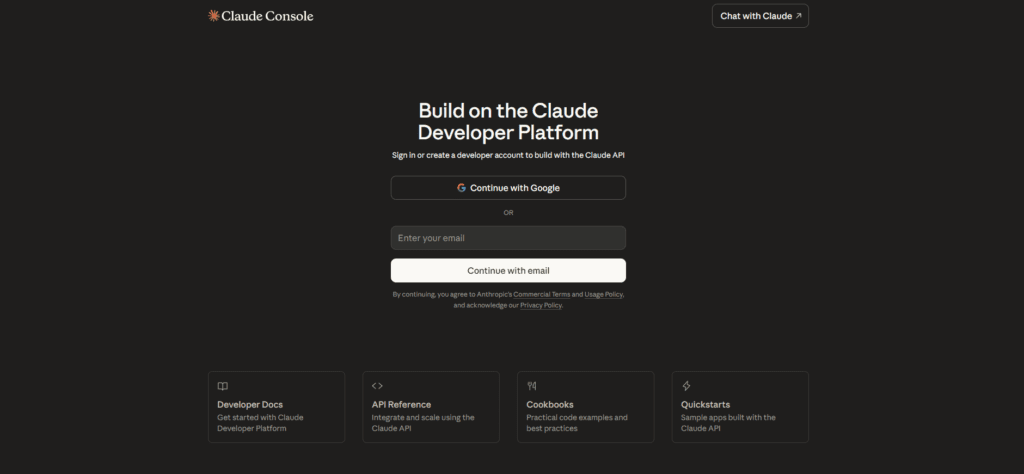Submit with Continue with email button
The width and height of the screenshot is (1024, 474).
click(508, 270)
